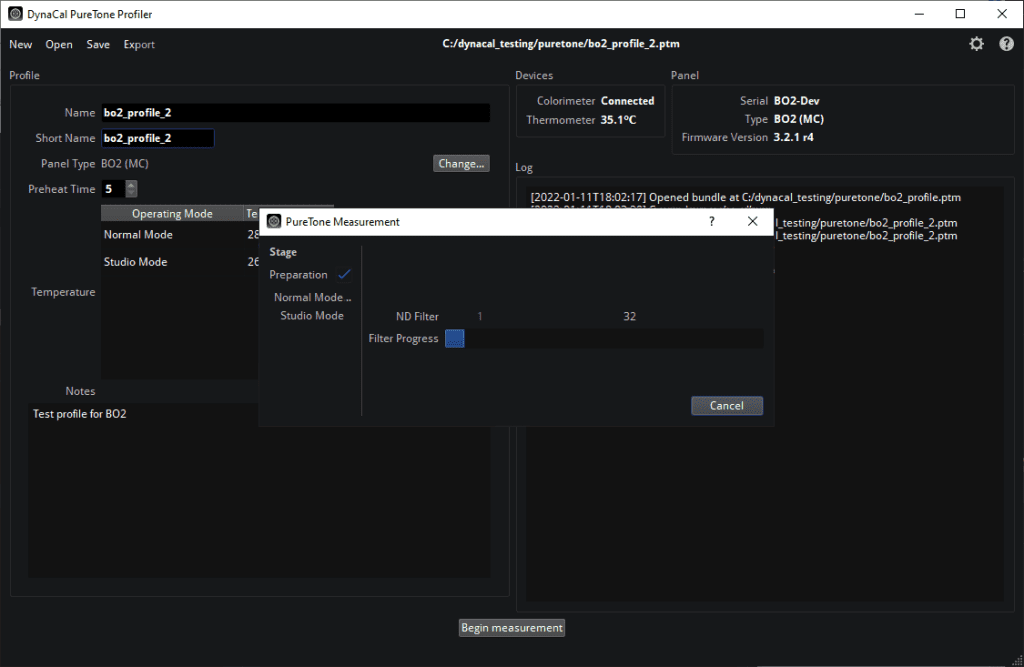Click the Thermometer 35.1°C reading

pos(618,120)
